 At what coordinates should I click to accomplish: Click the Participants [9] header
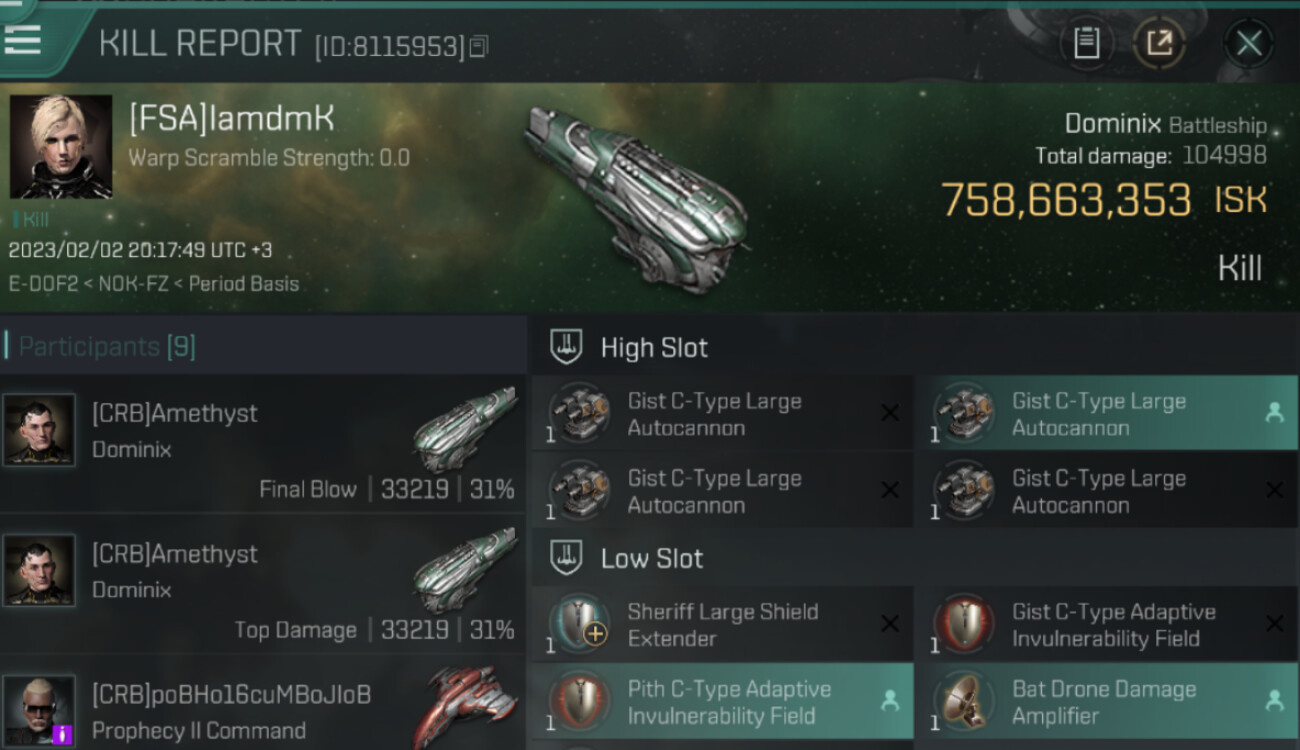(107, 347)
